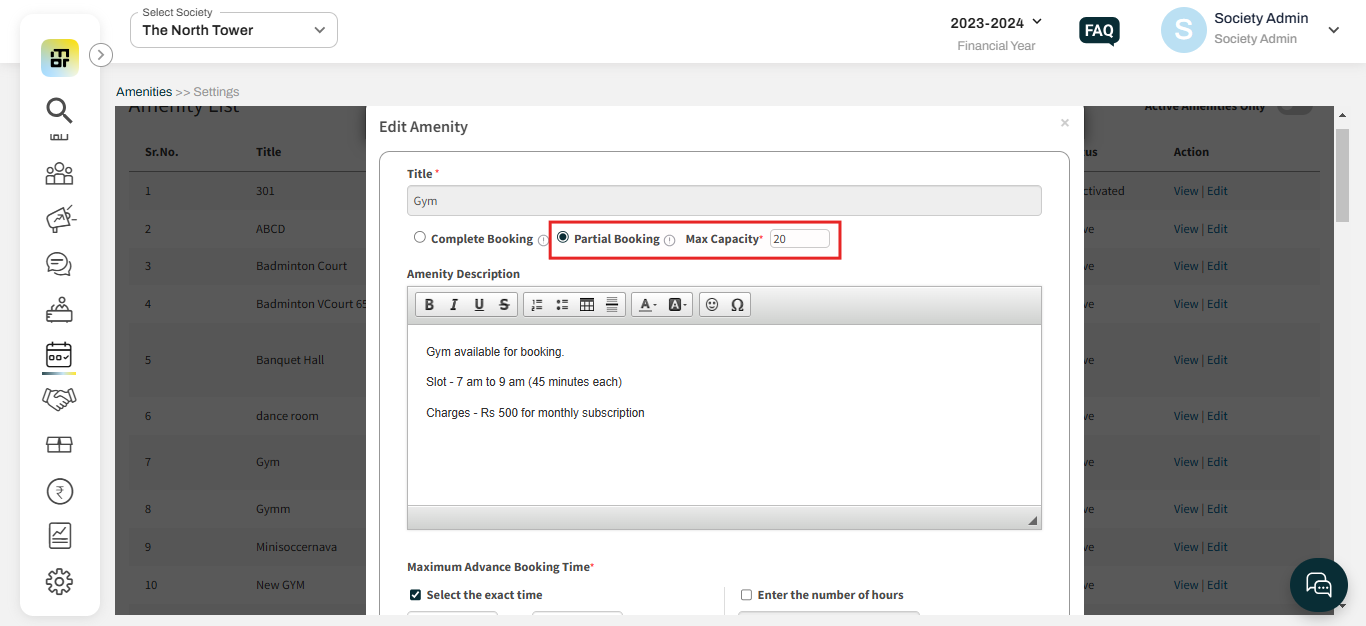Open the Society Admin account menu

pos(1333,30)
